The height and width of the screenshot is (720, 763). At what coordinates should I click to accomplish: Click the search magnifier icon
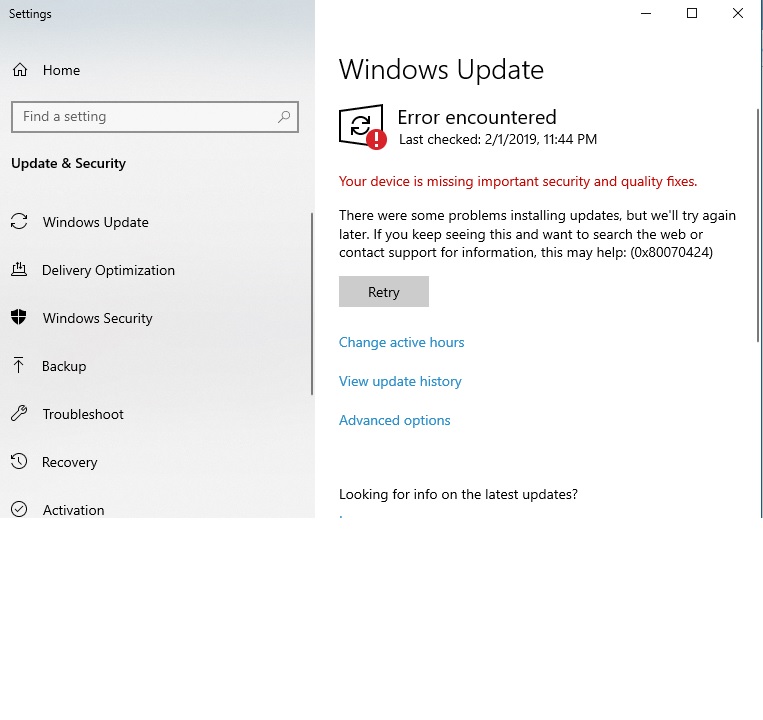click(x=284, y=117)
